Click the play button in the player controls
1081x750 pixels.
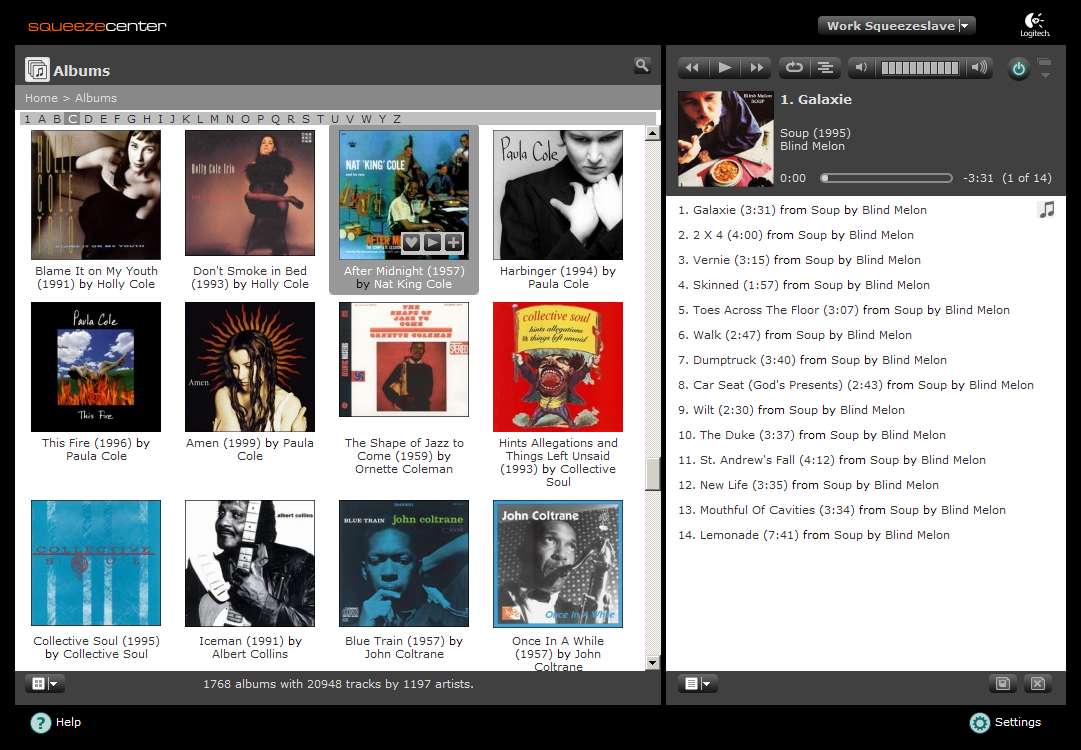724,68
